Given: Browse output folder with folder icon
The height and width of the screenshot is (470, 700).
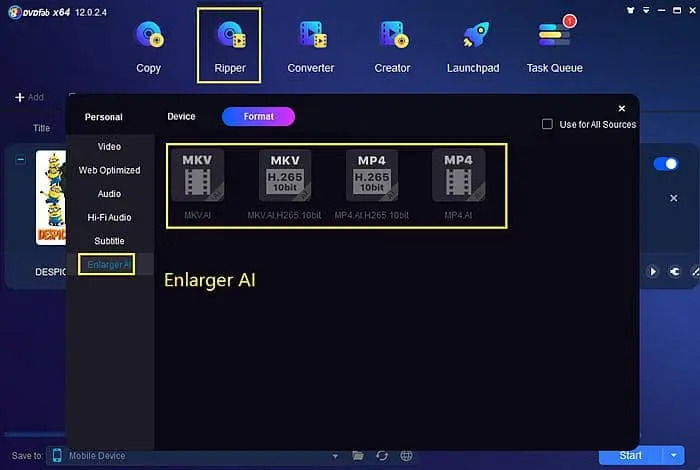Looking at the screenshot, I should pos(358,456).
